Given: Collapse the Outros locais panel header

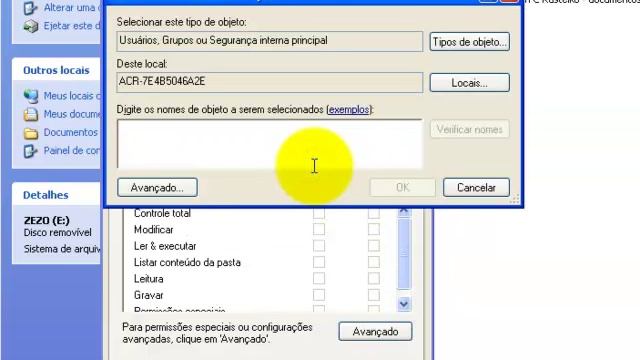Looking at the screenshot, I should pos(56,70).
